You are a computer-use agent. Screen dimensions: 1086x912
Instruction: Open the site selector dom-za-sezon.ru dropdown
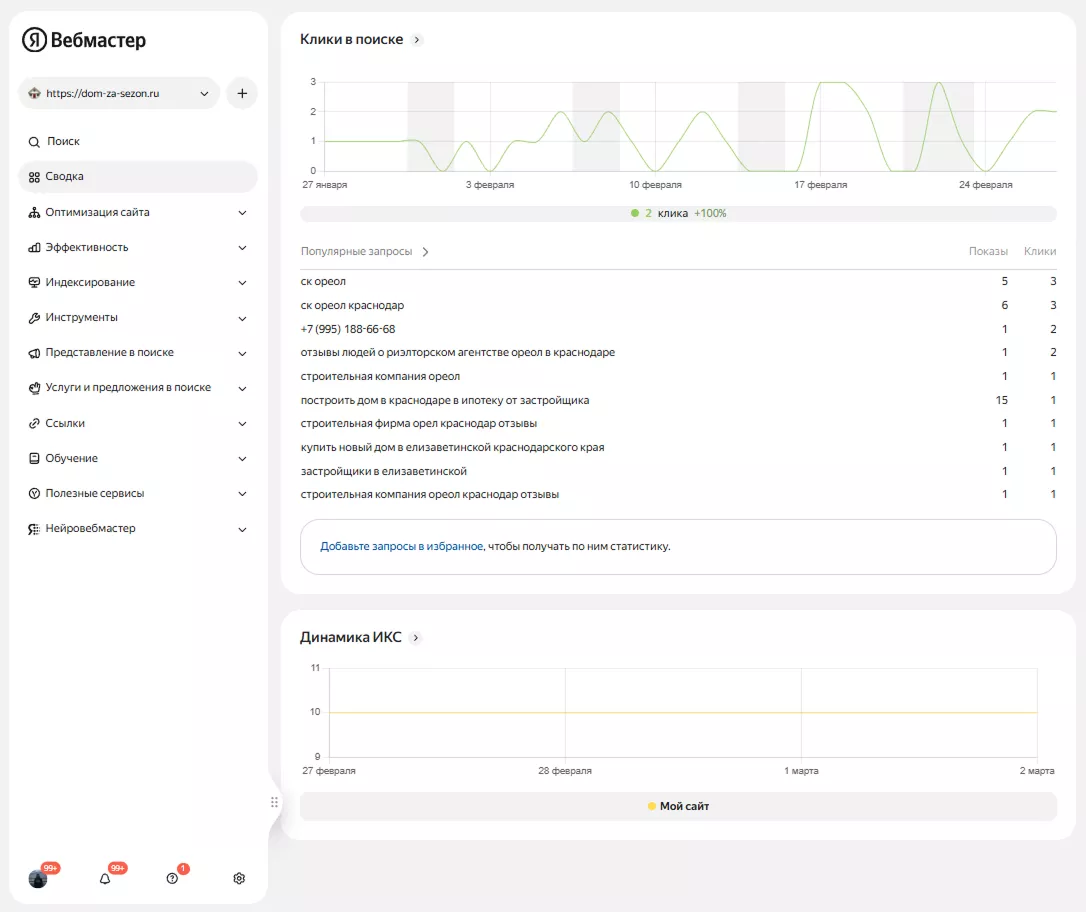[118, 93]
